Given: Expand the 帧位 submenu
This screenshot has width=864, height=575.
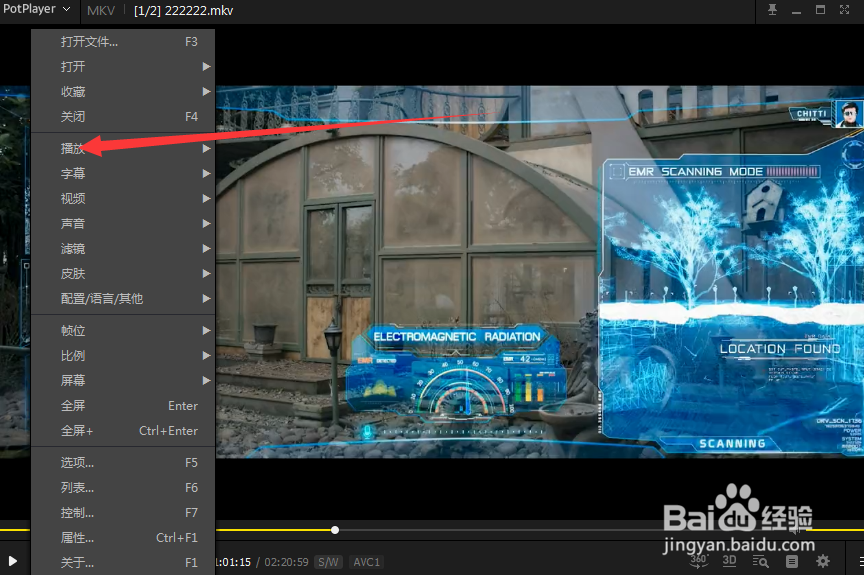Looking at the screenshot, I should 123,330.
